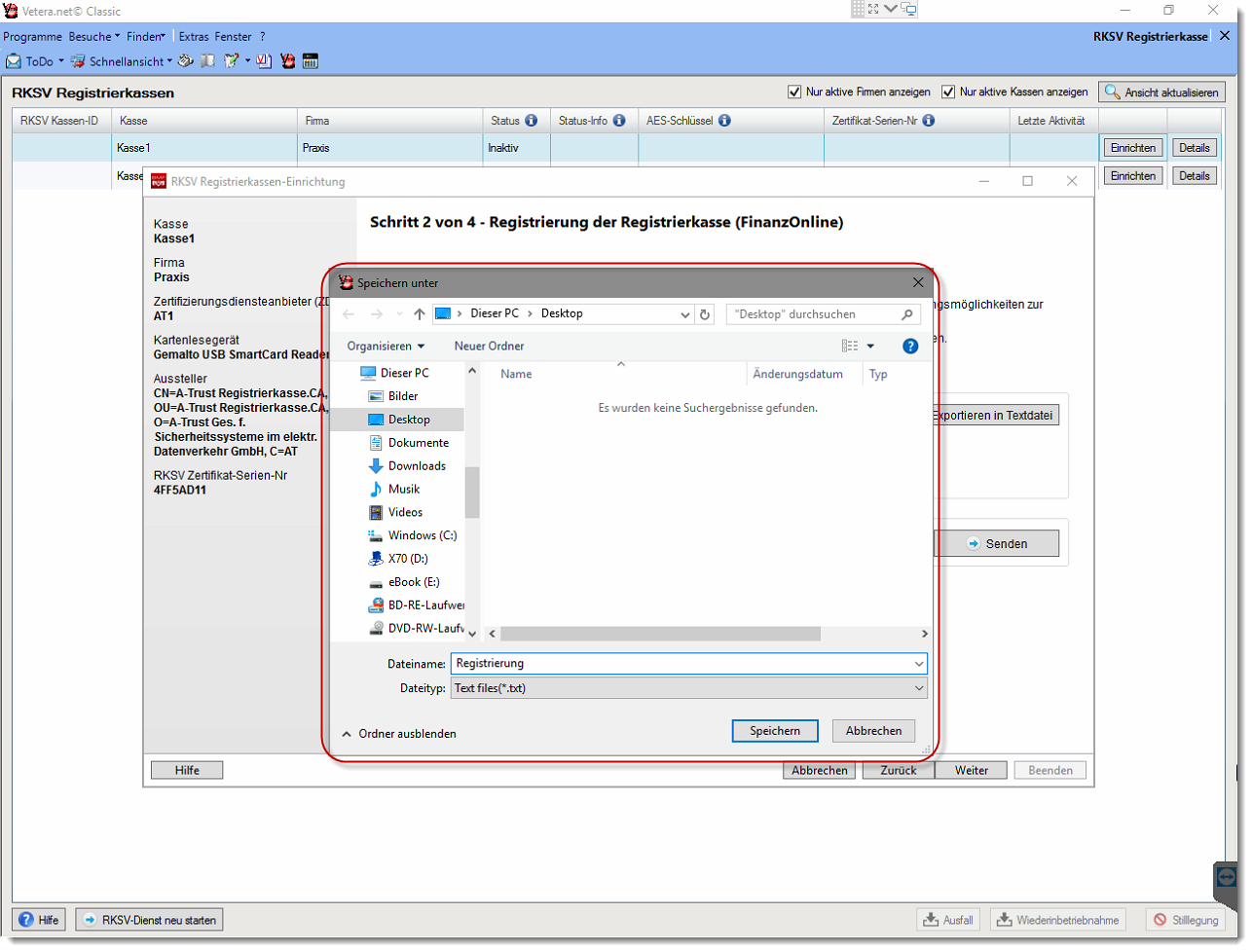Image resolution: width=1252 pixels, height=952 pixels.
Task: Expand the Organisieren dropdown menu
Action: pyautogui.click(x=386, y=347)
